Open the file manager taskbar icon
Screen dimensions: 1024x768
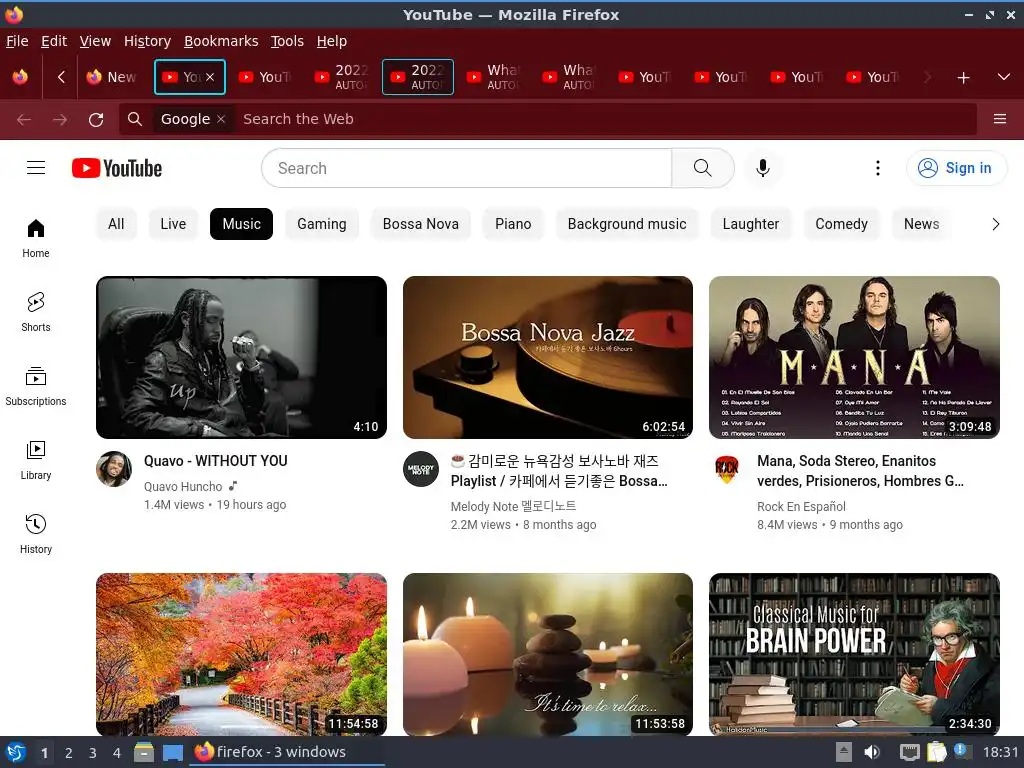[144, 752]
